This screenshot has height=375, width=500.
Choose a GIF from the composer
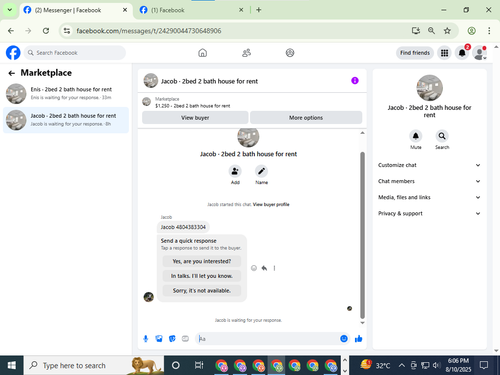(185, 339)
